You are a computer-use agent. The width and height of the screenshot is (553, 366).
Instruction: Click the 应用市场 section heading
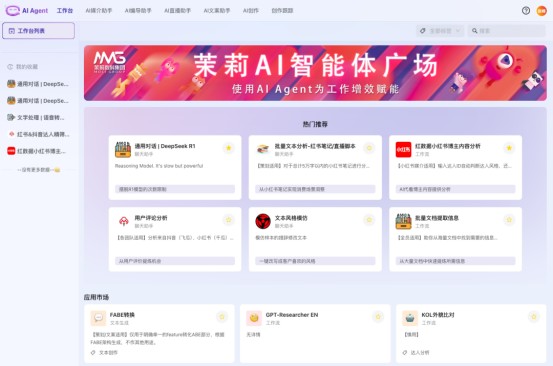[96, 297]
